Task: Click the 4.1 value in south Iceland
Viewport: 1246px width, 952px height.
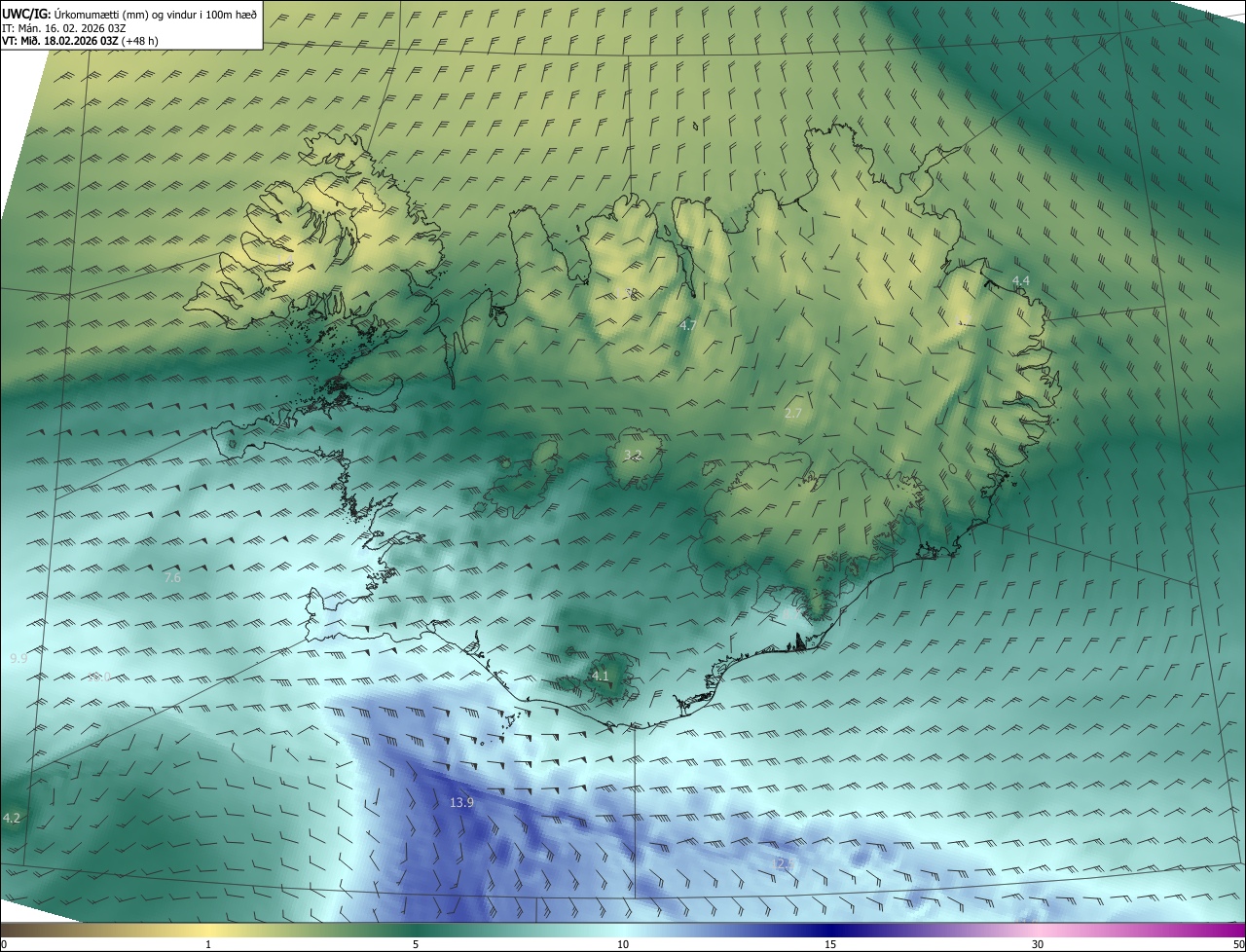Action: point(600,676)
